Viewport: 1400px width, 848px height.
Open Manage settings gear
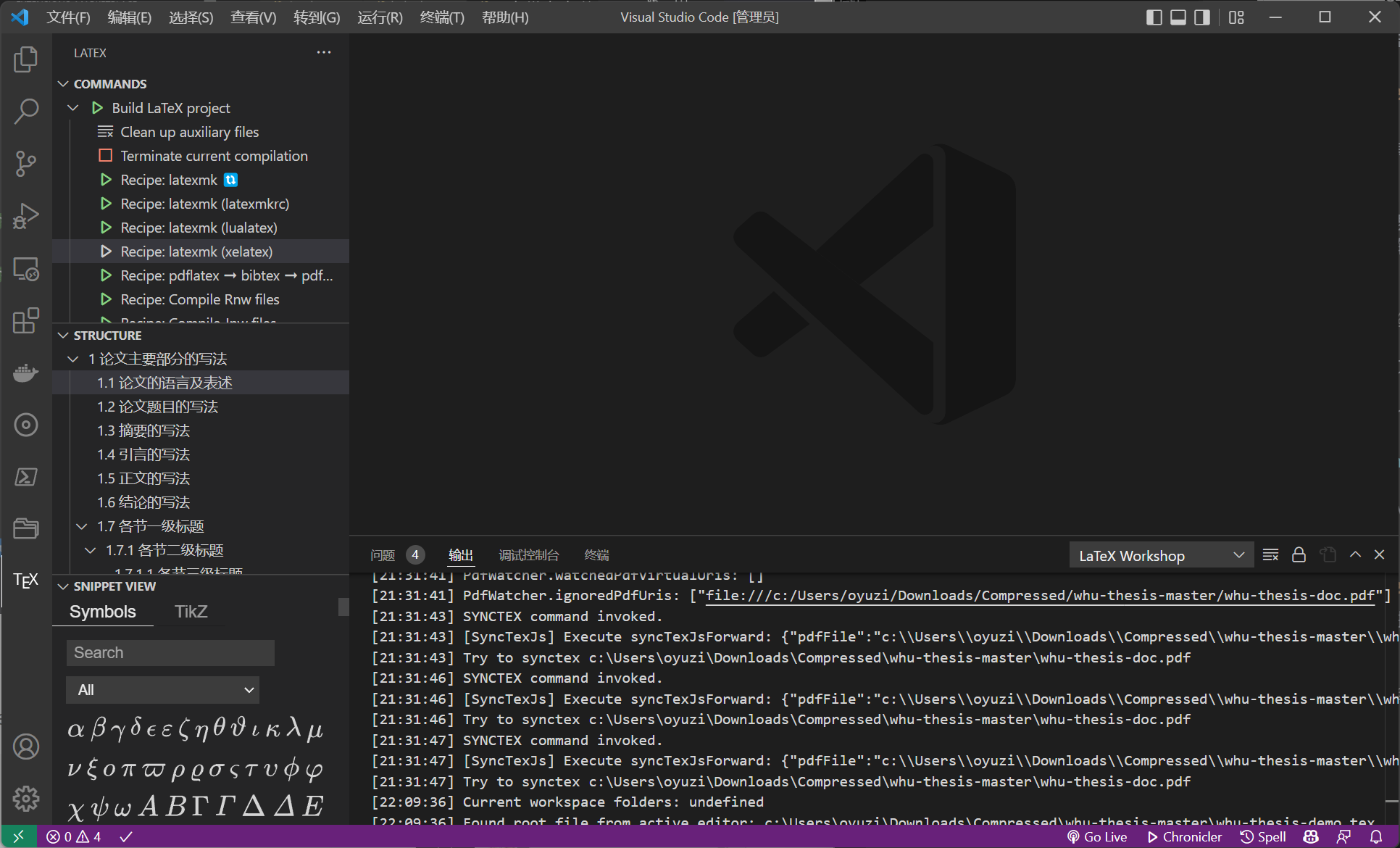pos(26,799)
